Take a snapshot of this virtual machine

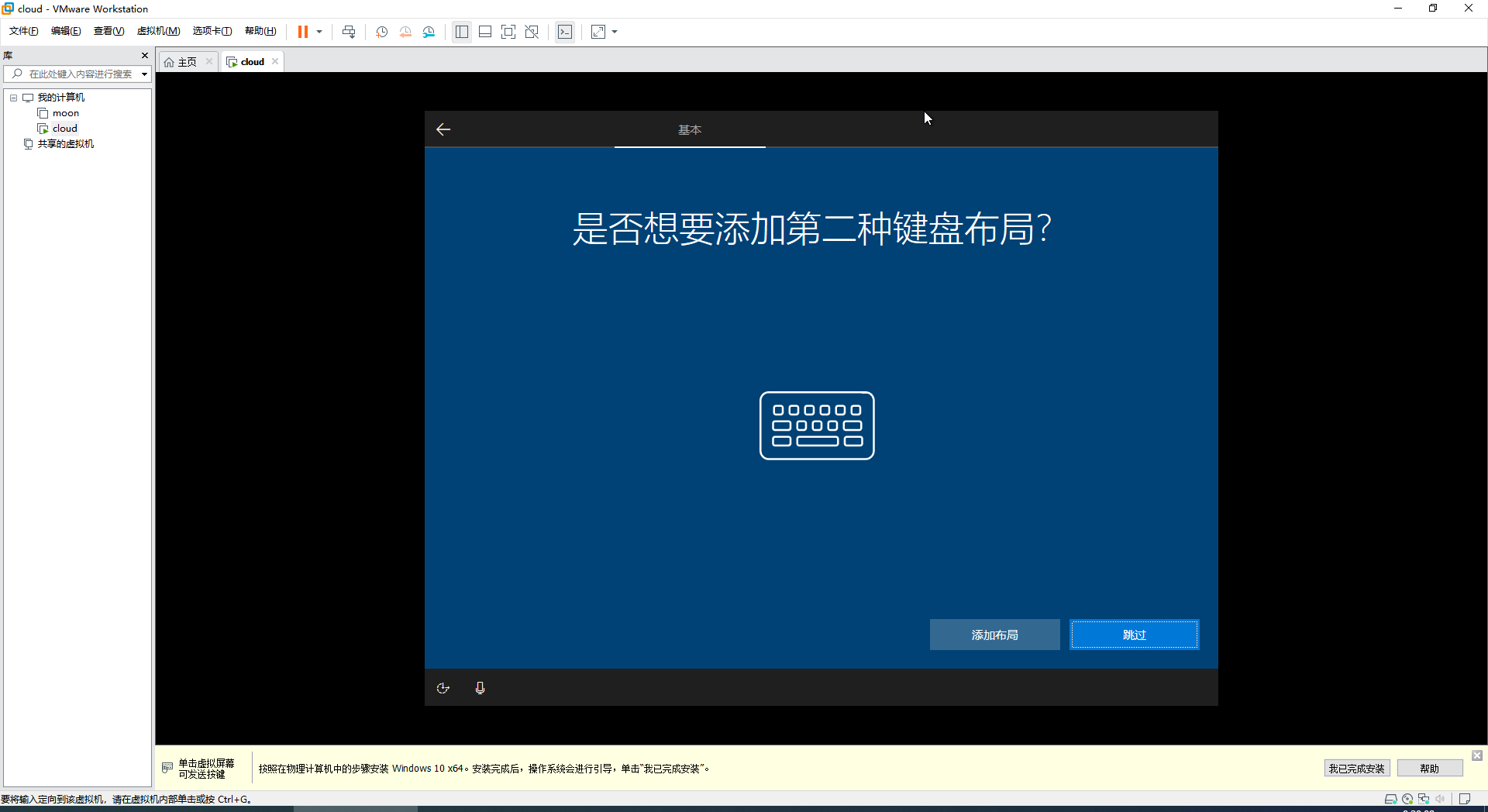[x=381, y=32]
